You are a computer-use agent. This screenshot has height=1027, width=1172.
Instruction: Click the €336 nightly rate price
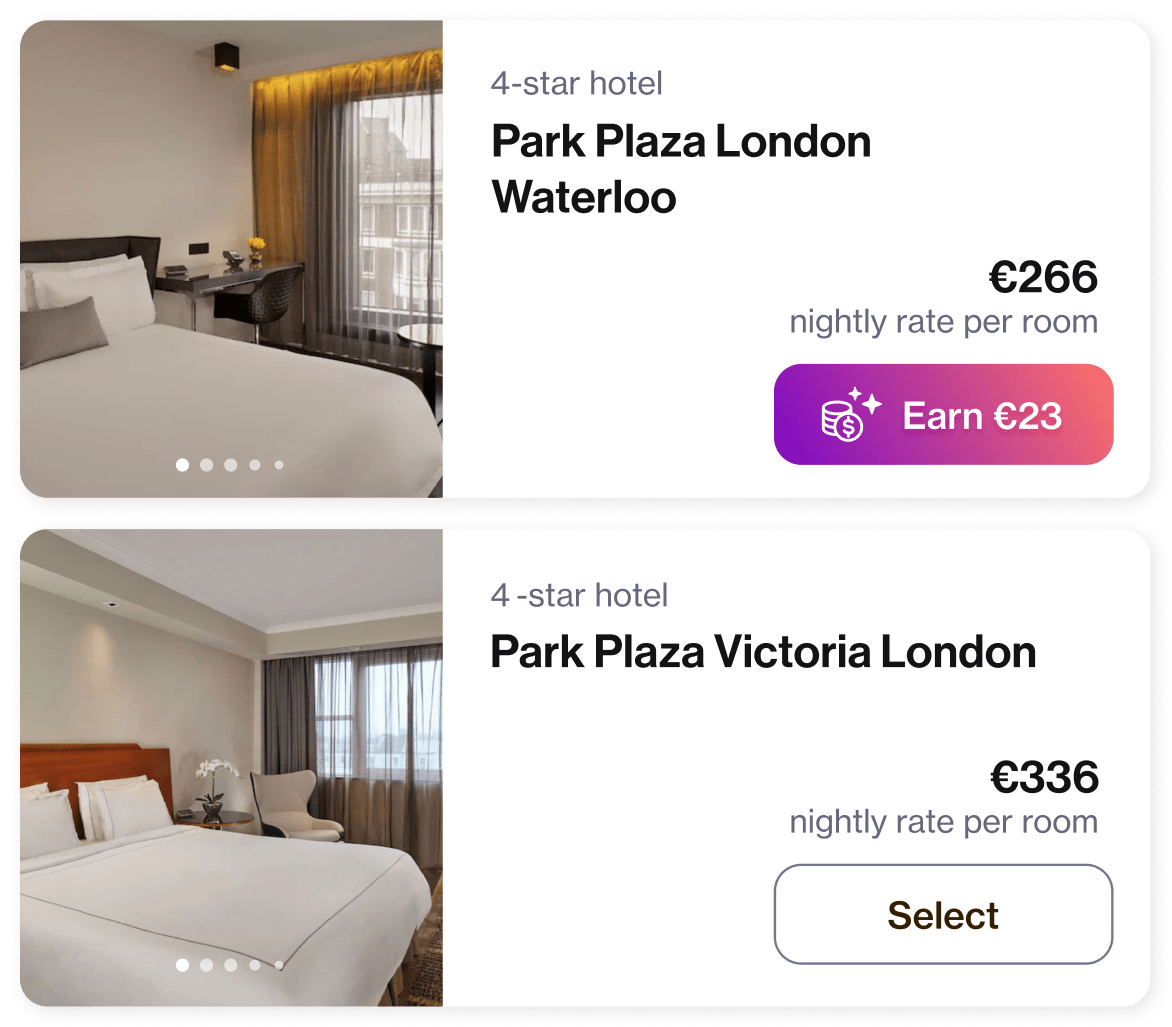(x=1044, y=777)
